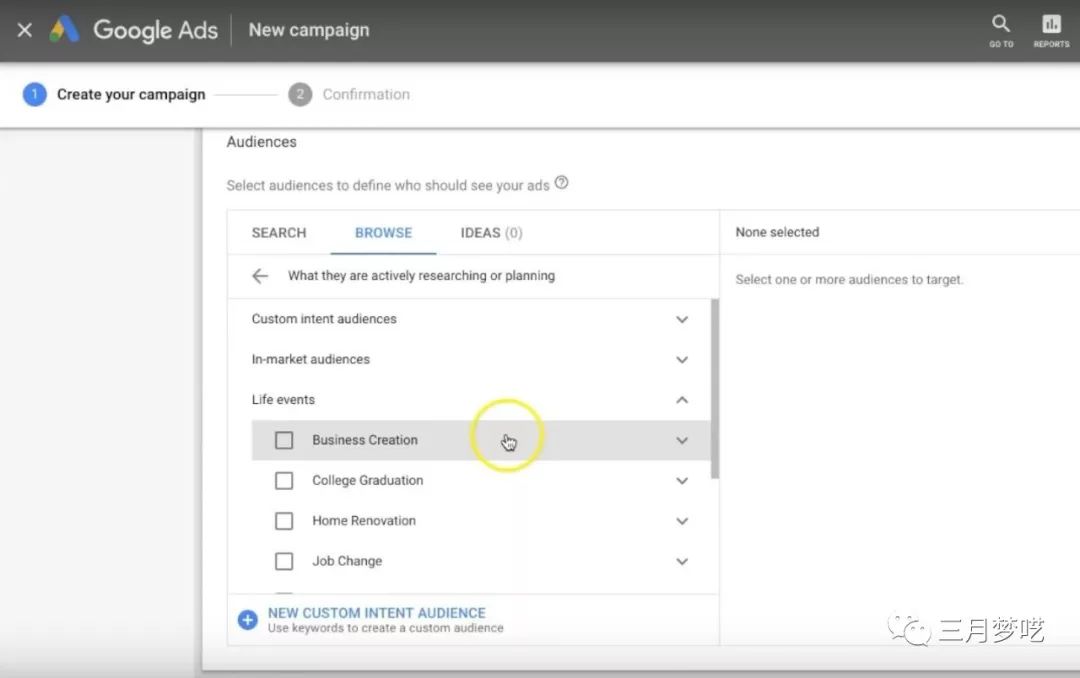Click the blue plus icon for custom audience
Screen dimensions: 1080x678
(x=247, y=620)
